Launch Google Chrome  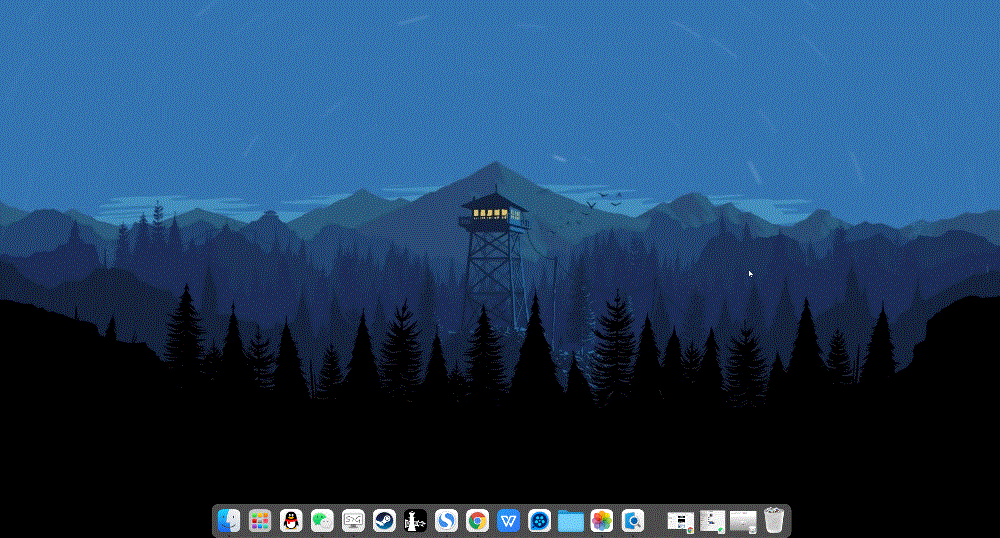tap(477, 521)
